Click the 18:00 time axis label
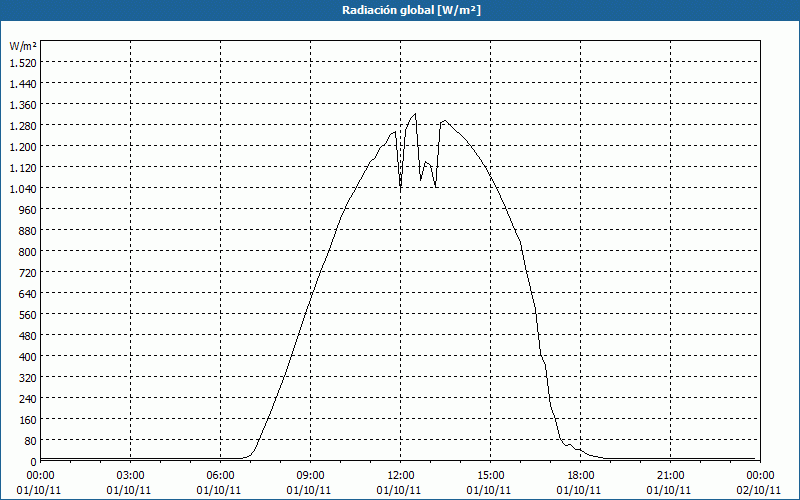Screen dimensions: 800x500 point(581,476)
